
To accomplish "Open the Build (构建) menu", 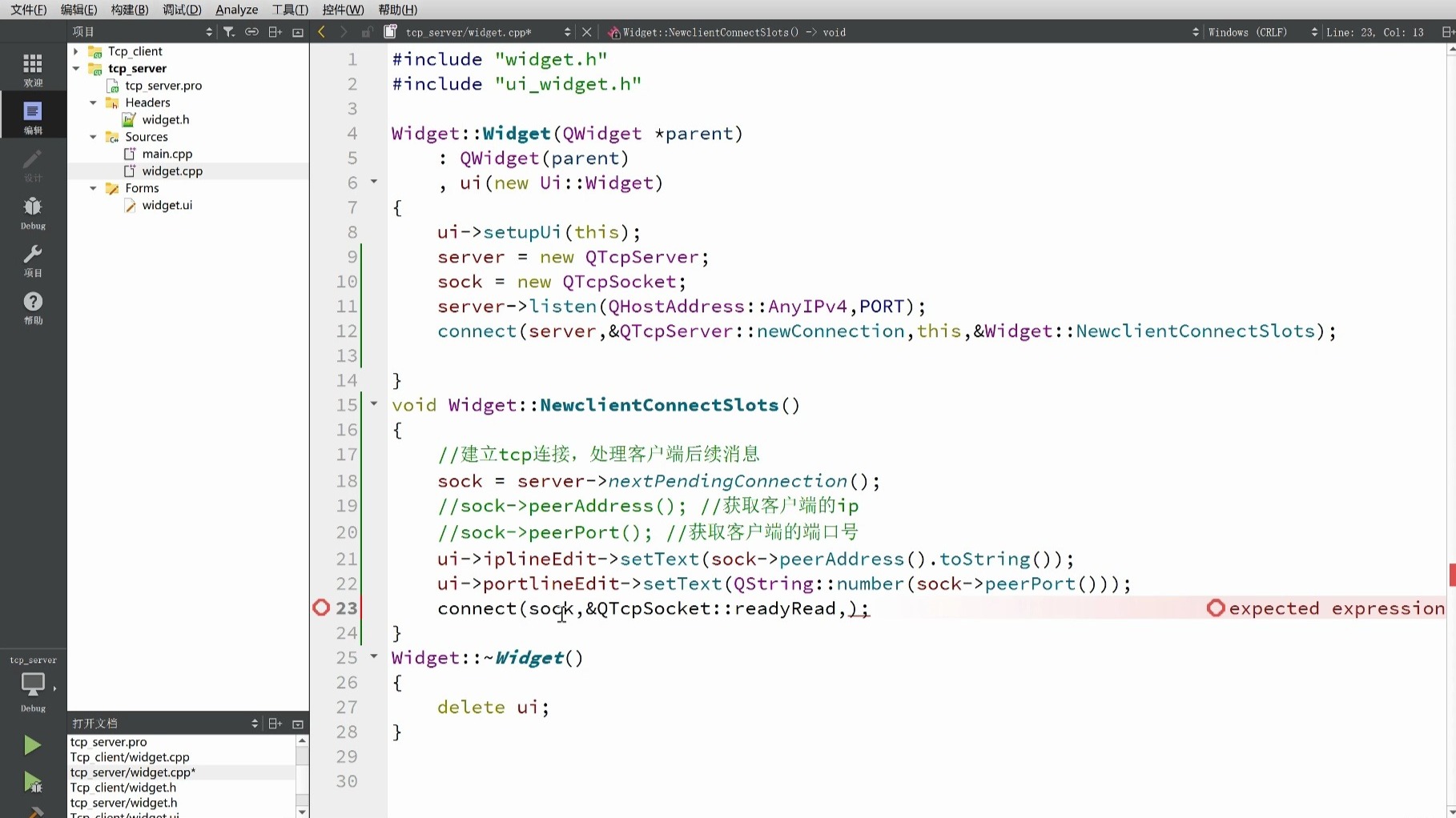I will 130,10.
